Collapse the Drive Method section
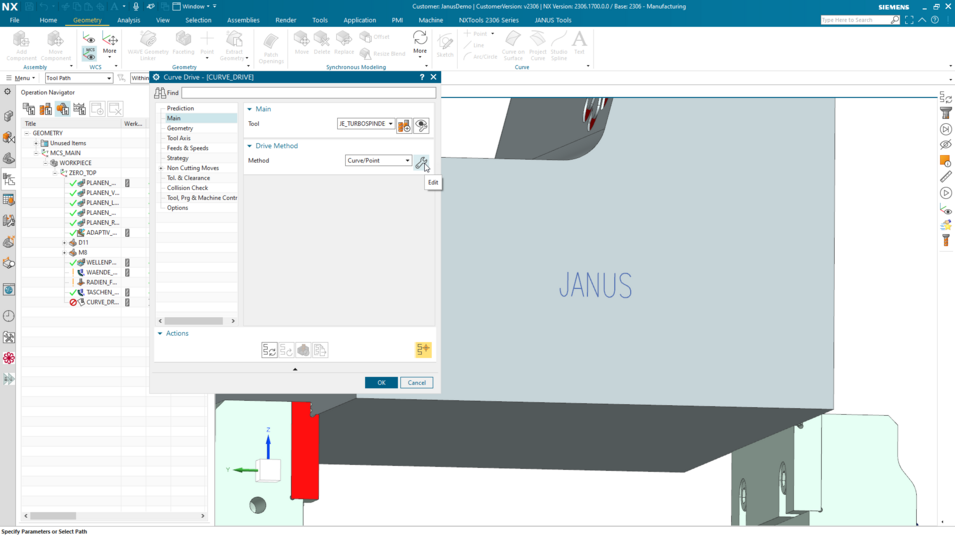Image resolution: width=955 pixels, height=537 pixels. click(x=249, y=146)
